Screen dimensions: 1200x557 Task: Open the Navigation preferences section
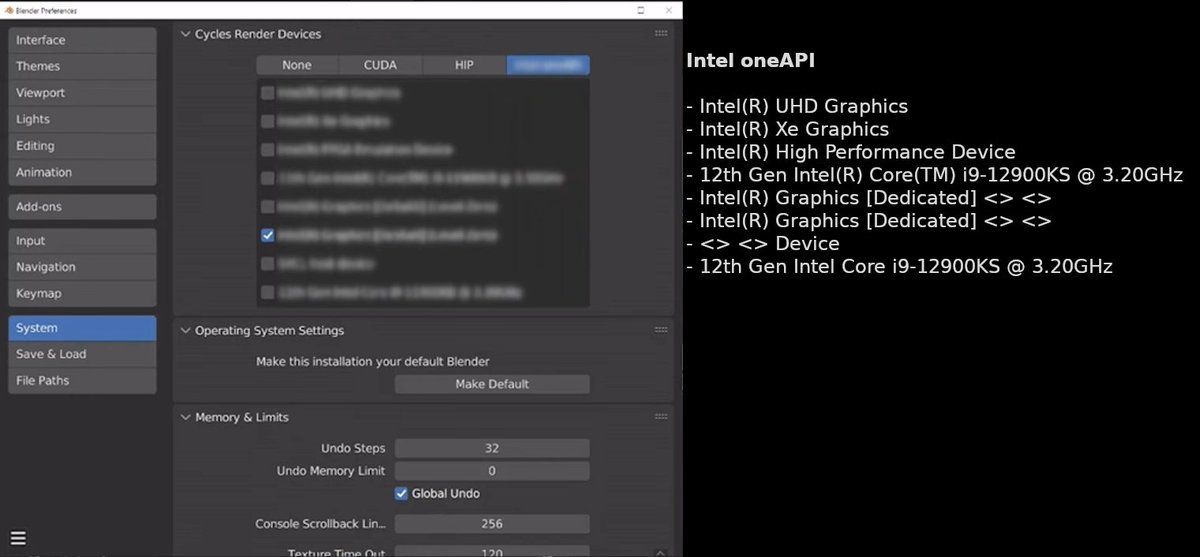82,267
